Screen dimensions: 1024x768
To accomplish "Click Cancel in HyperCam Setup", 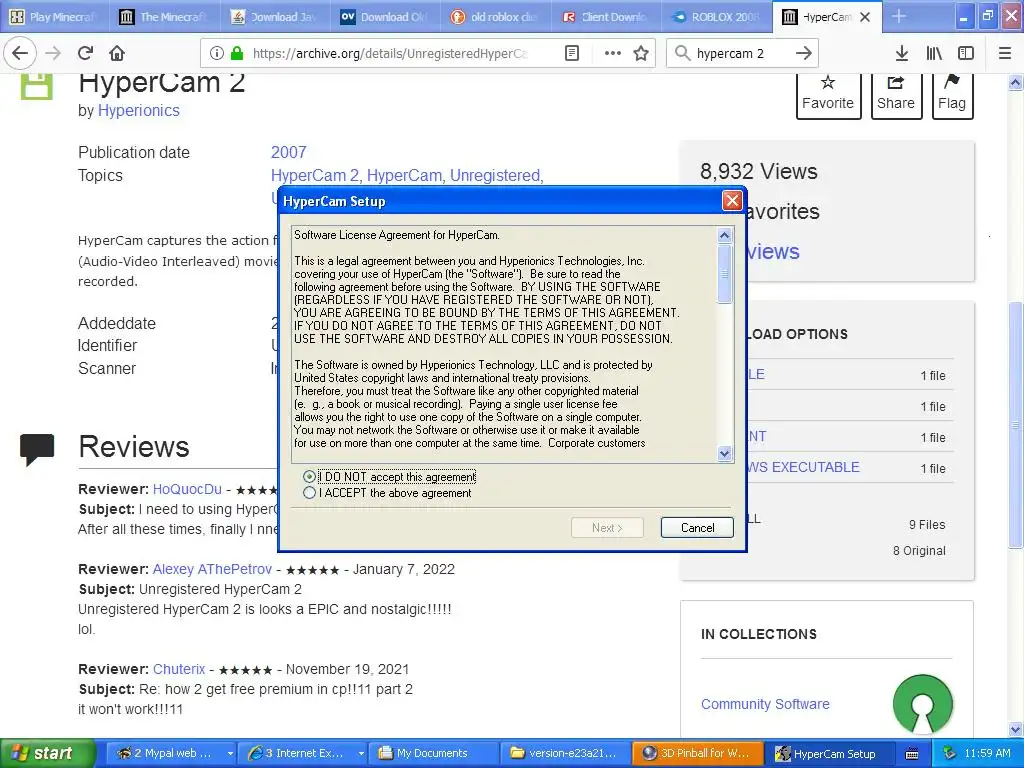I will pos(697,528).
